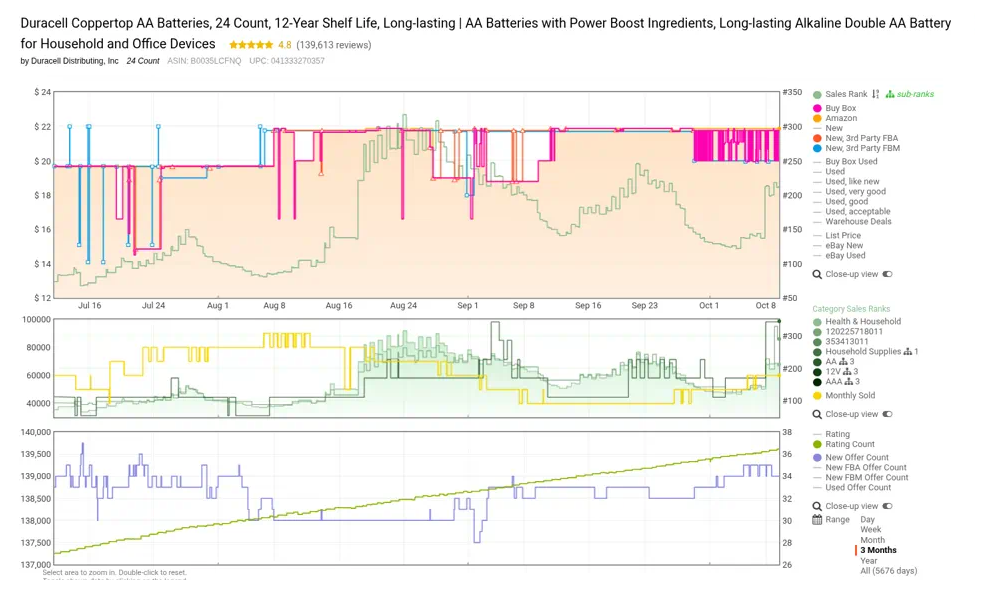
Task: Click the hierarchy icon beside AAA rank
Action: [x=849, y=382]
